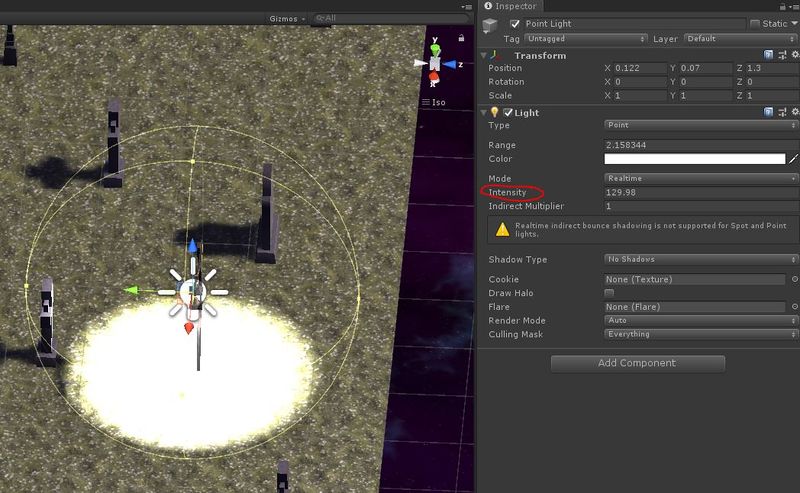Click the Intensity label
800x493 pixels.
click(x=507, y=192)
